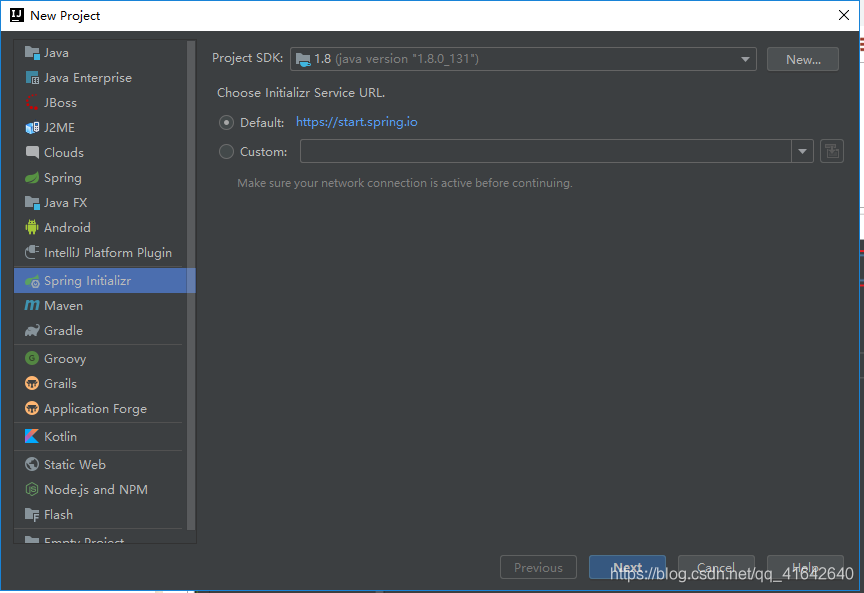Click the Gradle elephant icon

tap(32, 331)
